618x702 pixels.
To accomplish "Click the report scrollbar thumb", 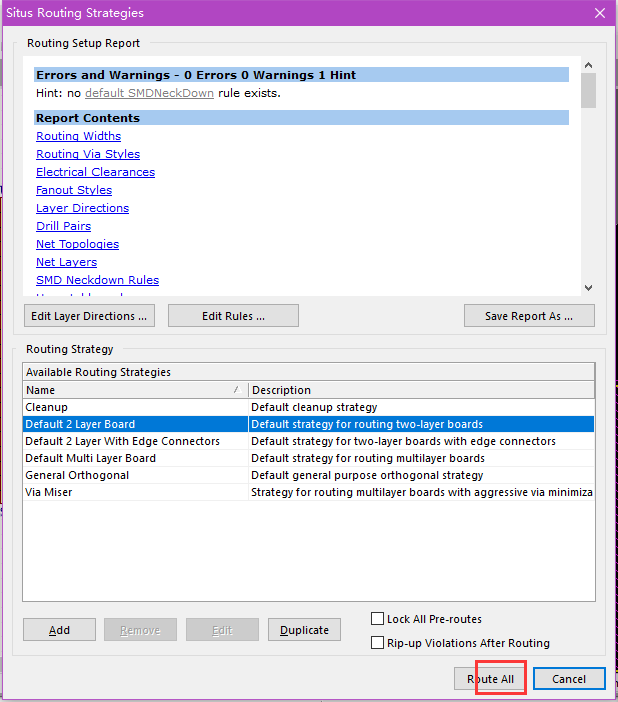I will (x=588, y=90).
